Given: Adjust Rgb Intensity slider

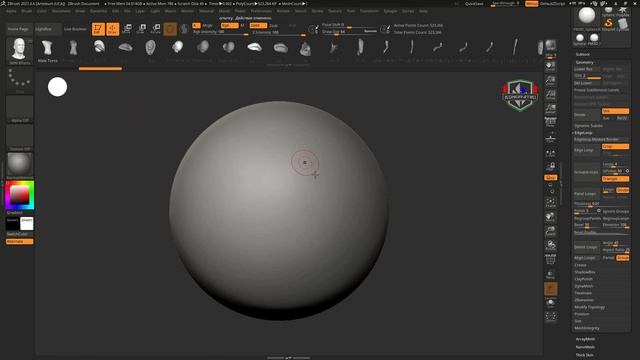Looking at the screenshot, I should (x=220, y=33).
